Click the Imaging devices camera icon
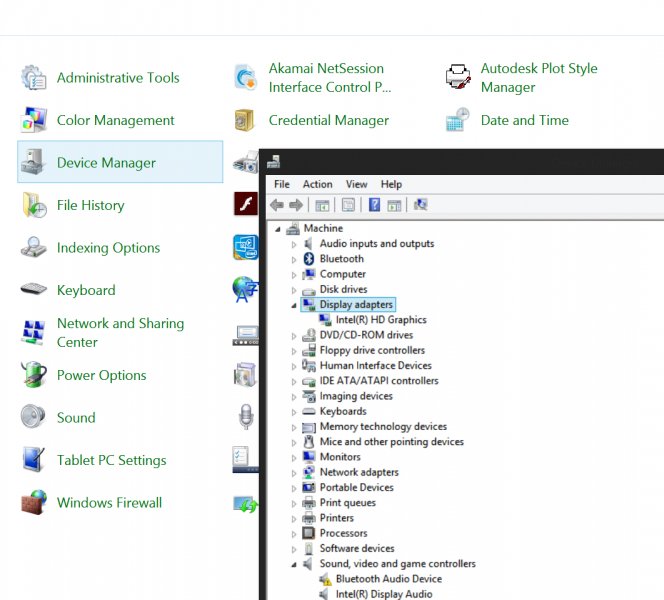The image size is (664, 600). click(309, 396)
